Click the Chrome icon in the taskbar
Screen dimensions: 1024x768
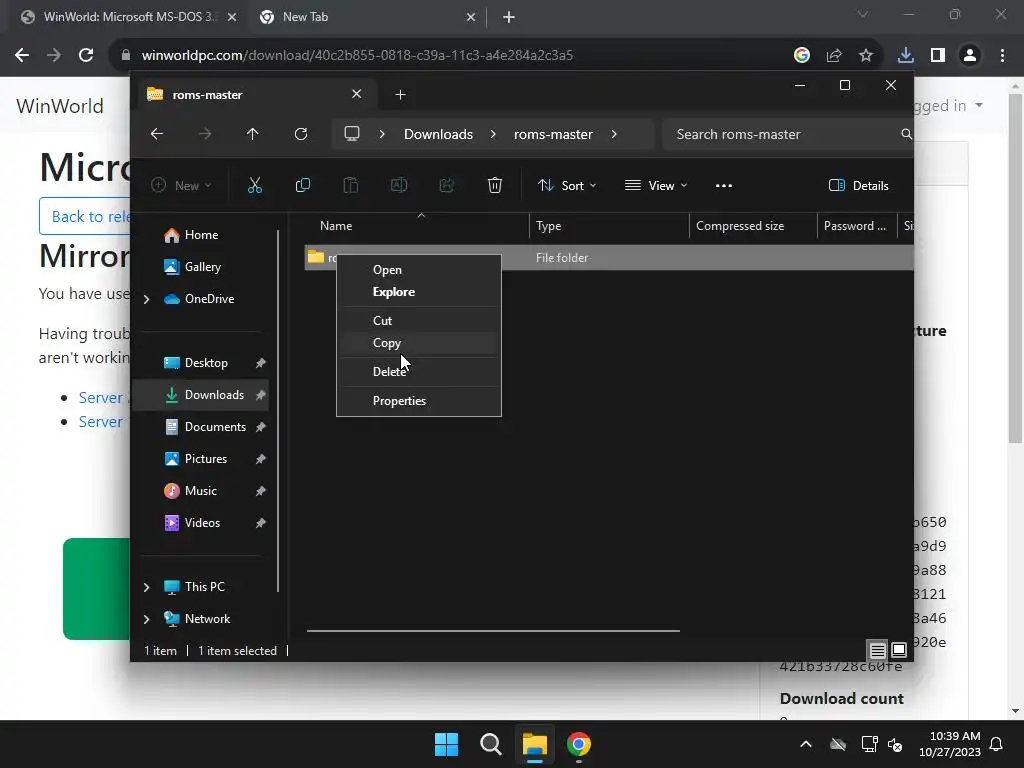(579, 744)
